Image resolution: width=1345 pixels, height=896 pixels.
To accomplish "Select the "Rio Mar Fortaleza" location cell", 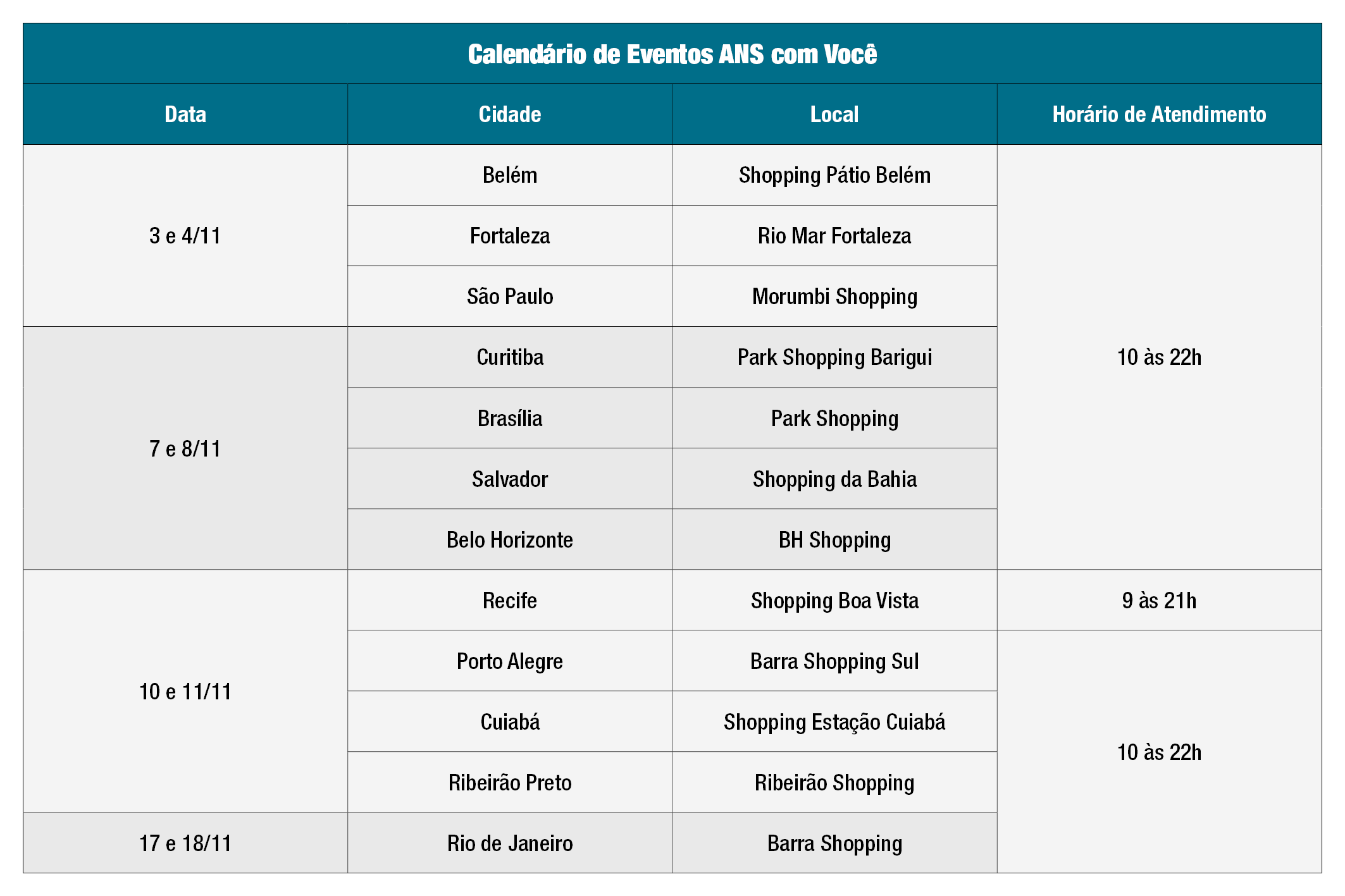I will coord(834,236).
